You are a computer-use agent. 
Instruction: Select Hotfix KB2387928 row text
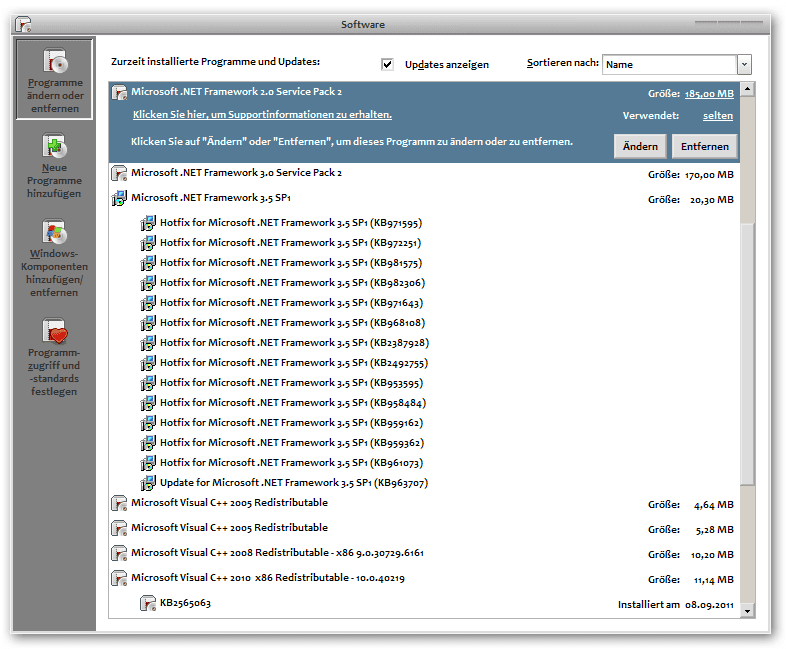point(294,343)
